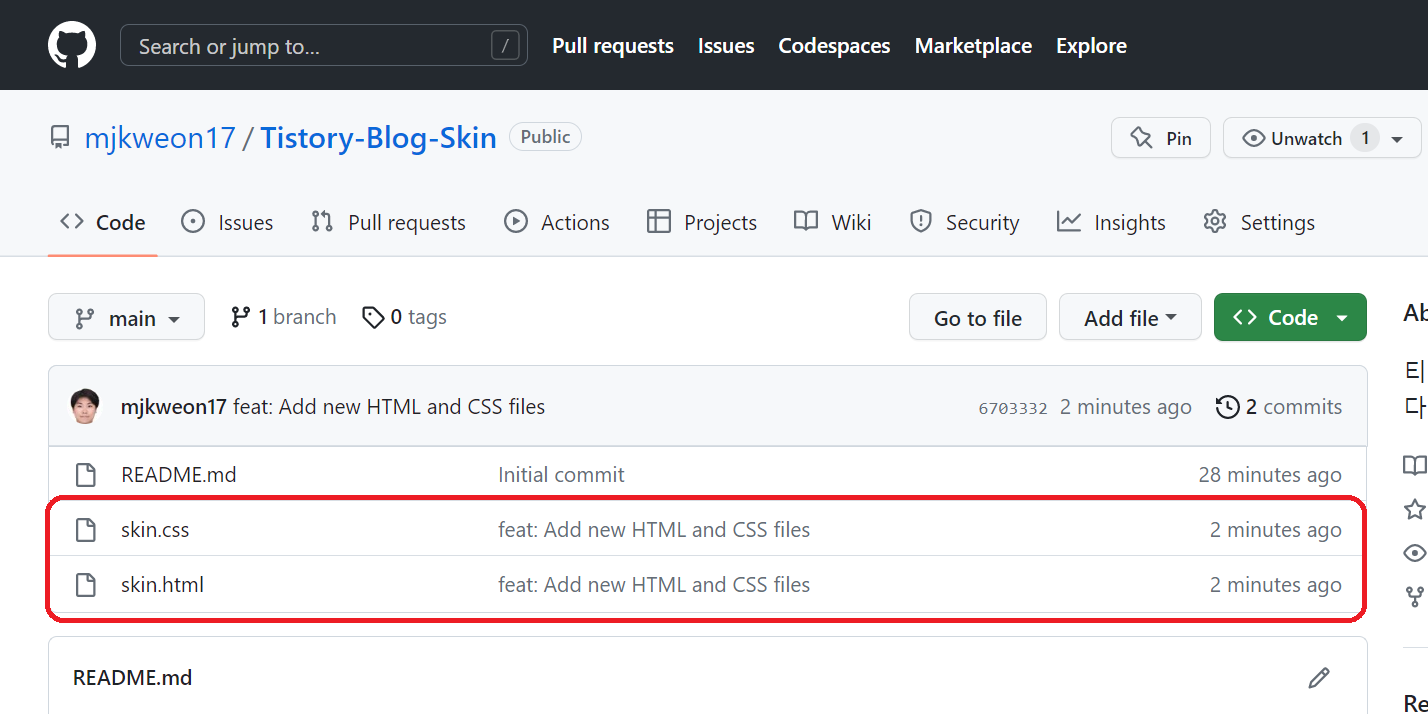Open Codespaces in top navigation
Viewport: 1428px width, 714px height.
pos(834,46)
